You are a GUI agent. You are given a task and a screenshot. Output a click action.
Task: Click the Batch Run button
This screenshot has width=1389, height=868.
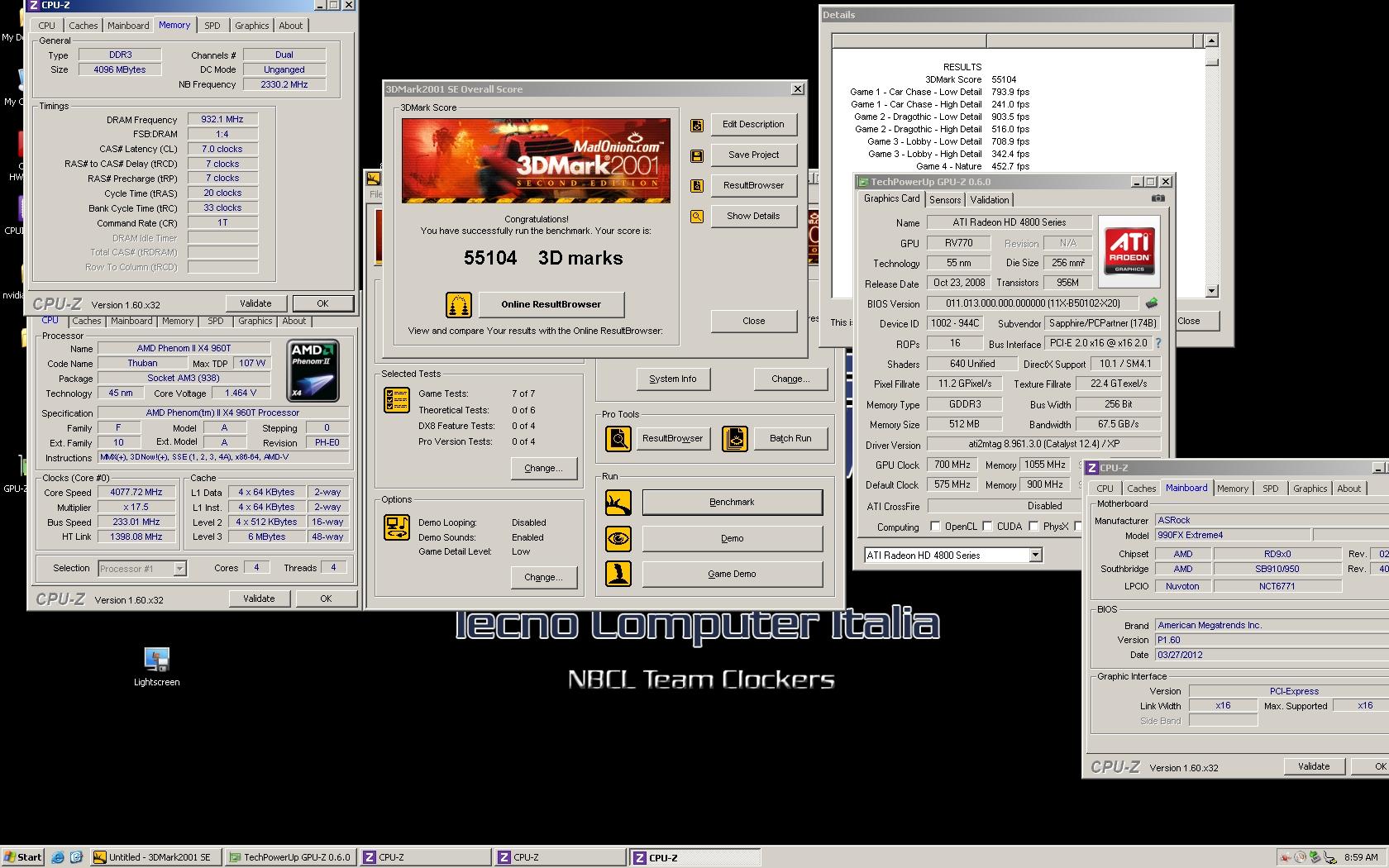coord(790,438)
